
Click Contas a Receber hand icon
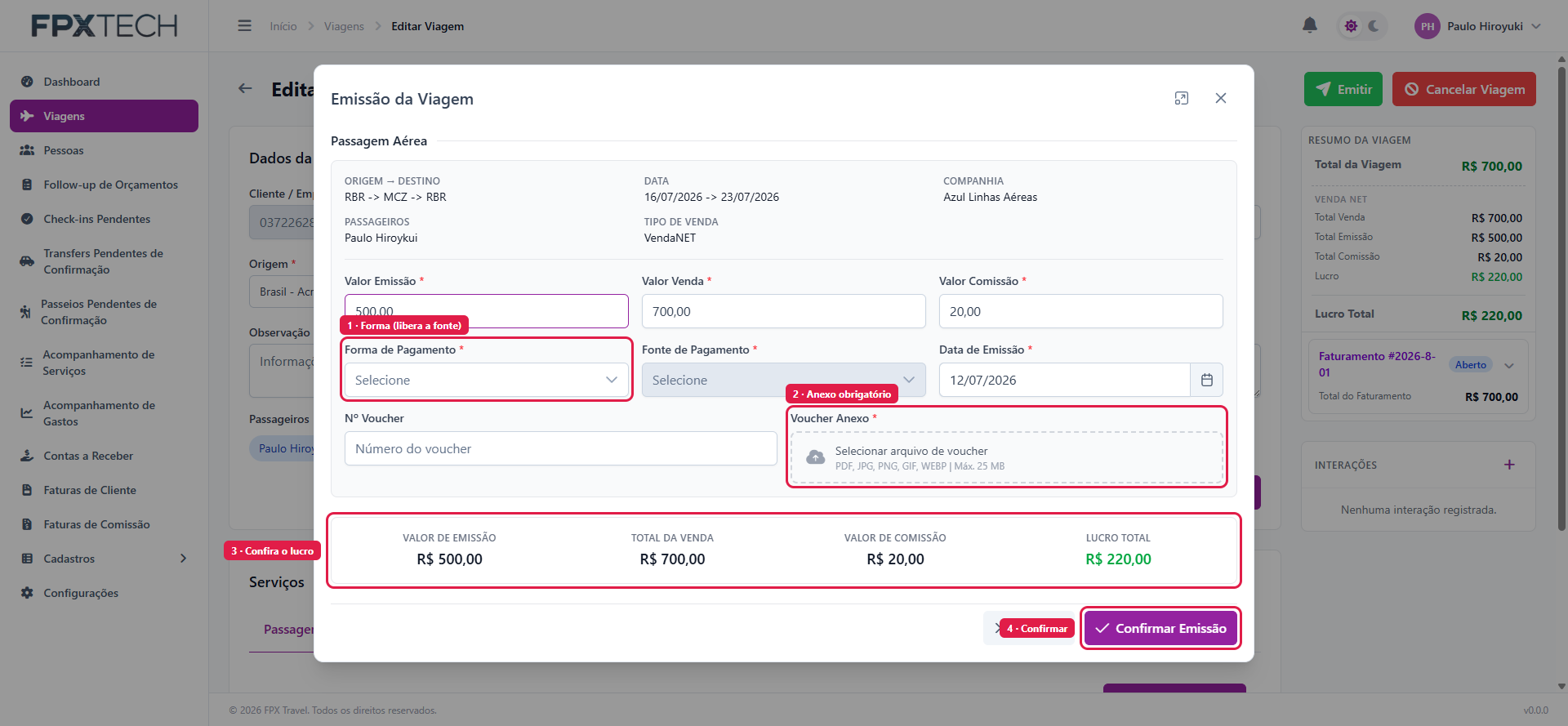pos(27,456)
